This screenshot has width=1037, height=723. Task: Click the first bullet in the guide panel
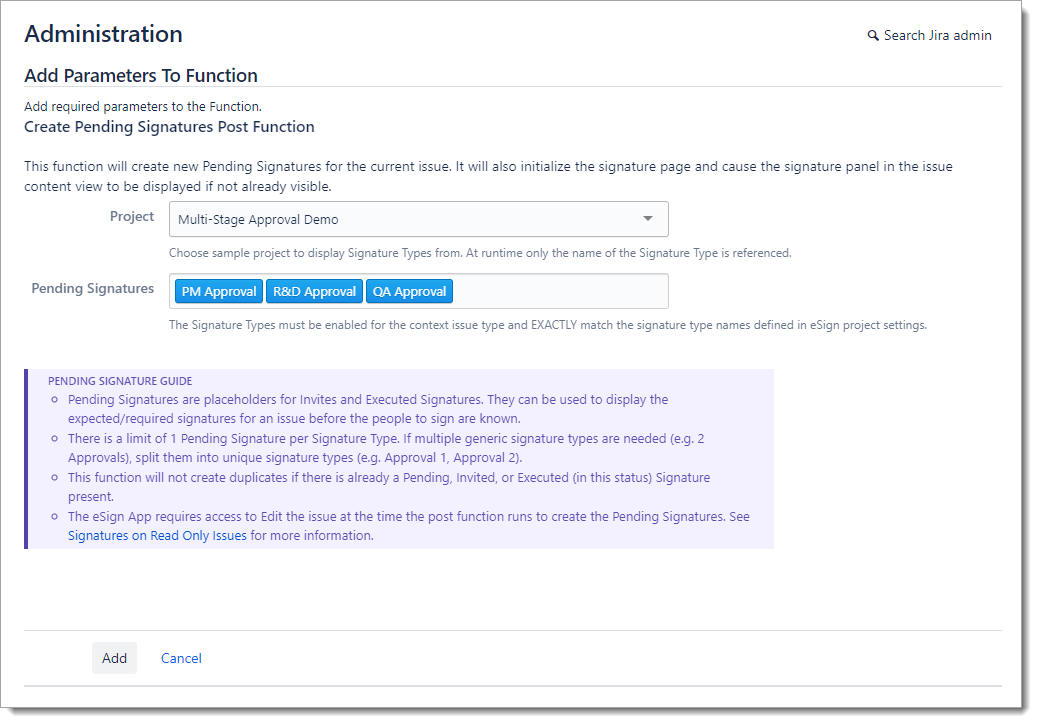coord(368,408)
